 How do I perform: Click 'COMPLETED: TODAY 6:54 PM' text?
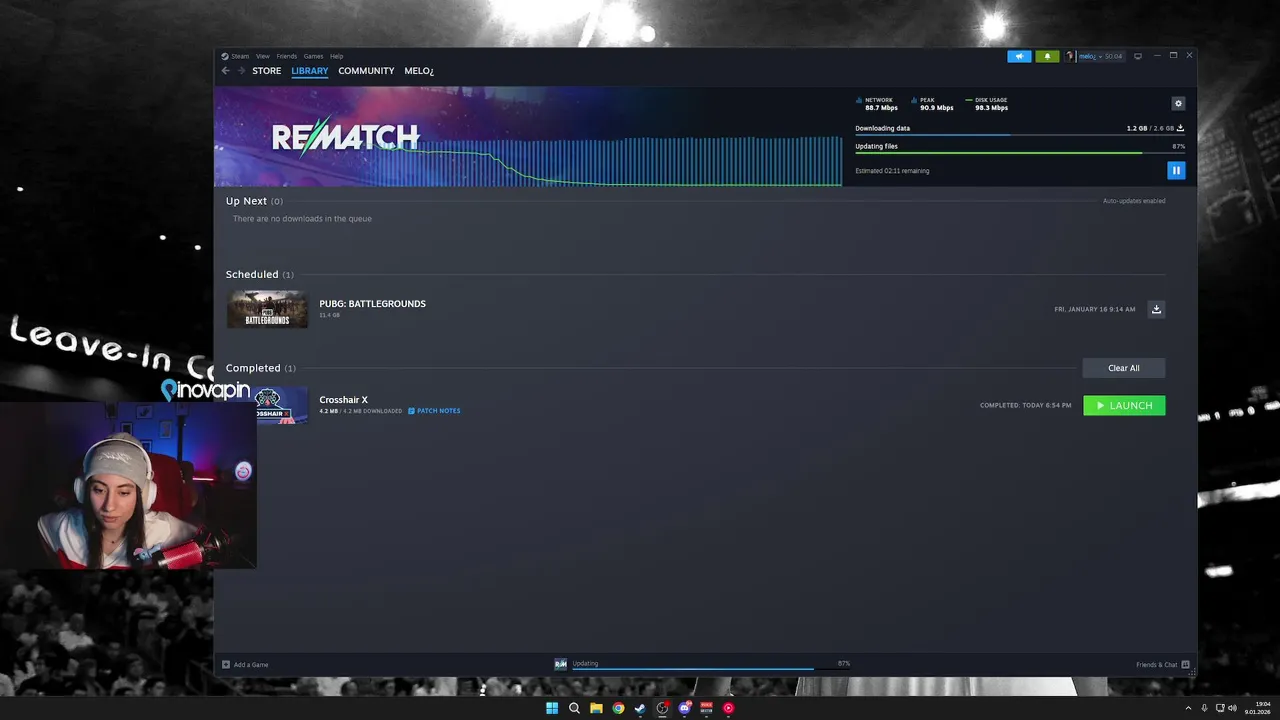tap(1025, 405)
